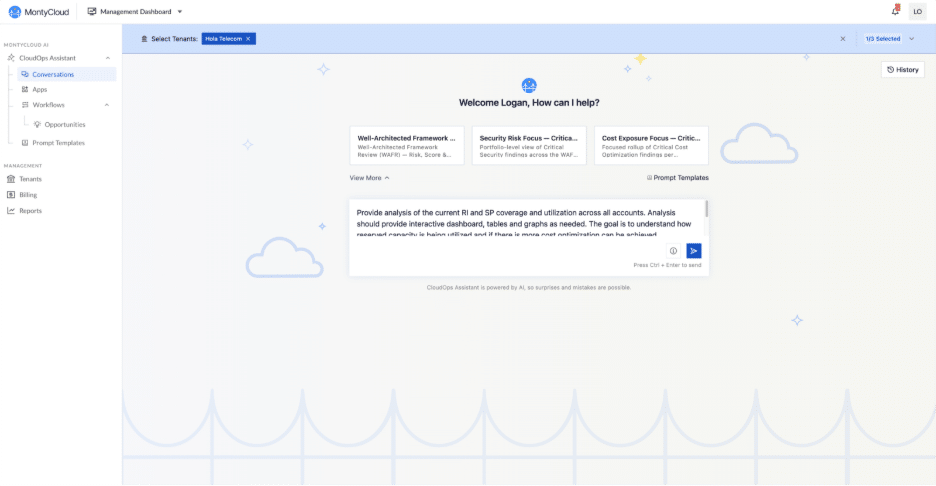Collapse the Workflows tree item
The height and width of the screenshot is (486, 936).
107,105
